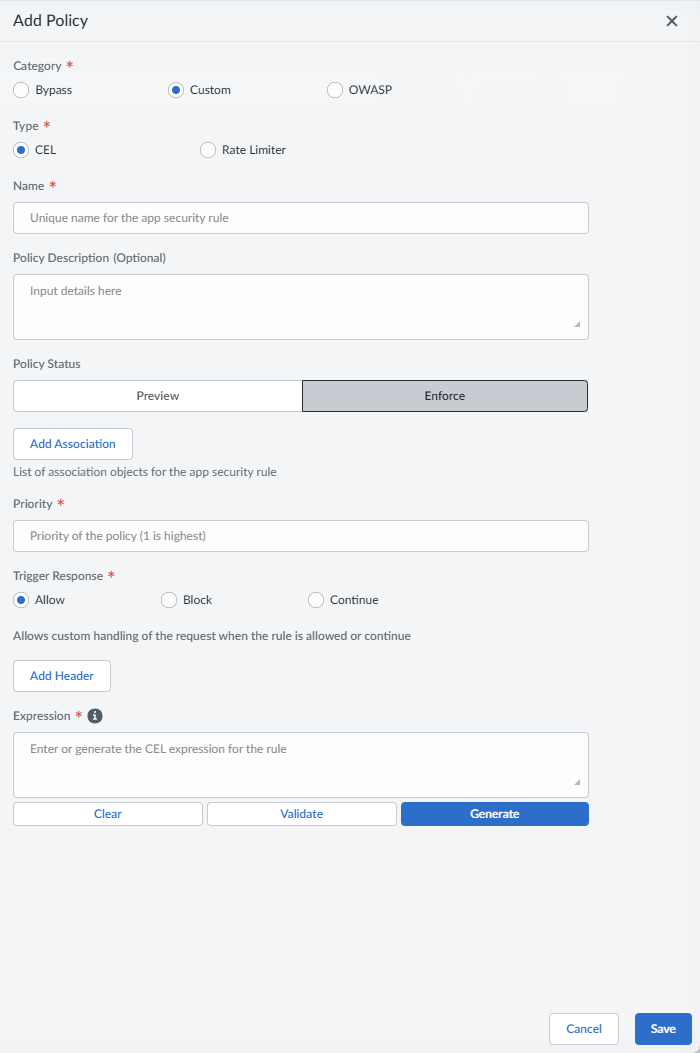Focus the policy Name input field
This screenshot has height=1053, width=700.
point(301,218)
